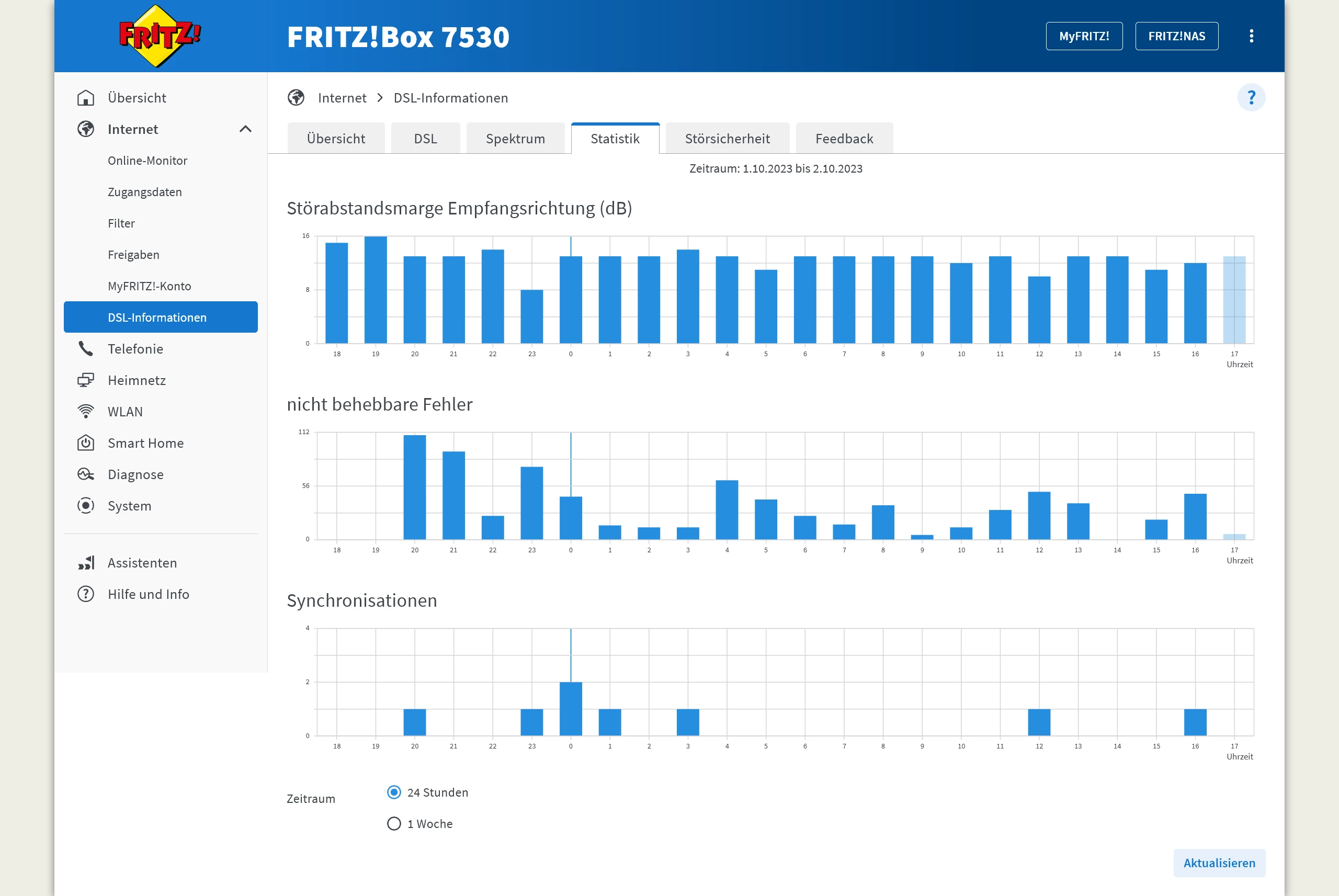Click the WLAN wifi icon
The width and height of the screenshot is (1339, 896).
pyautogui.click(x=86, y=412)
